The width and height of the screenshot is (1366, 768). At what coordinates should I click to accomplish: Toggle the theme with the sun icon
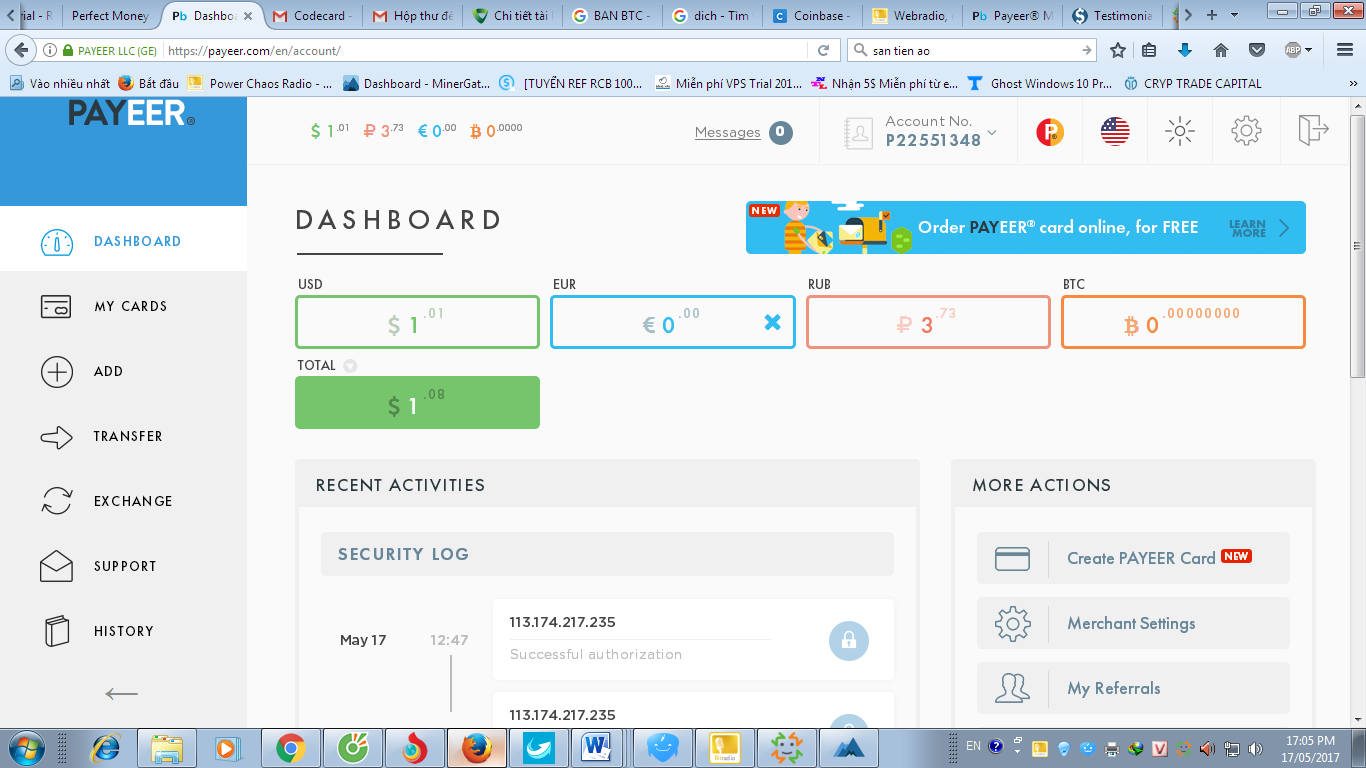coord(1180,131)
